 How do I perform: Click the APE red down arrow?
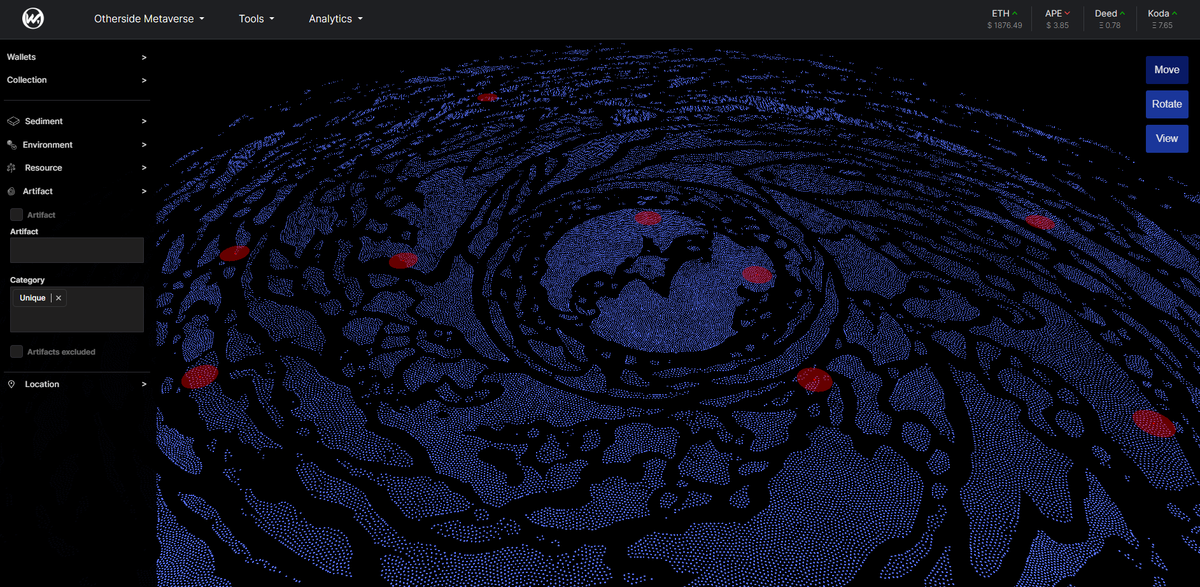(1068, 13)
